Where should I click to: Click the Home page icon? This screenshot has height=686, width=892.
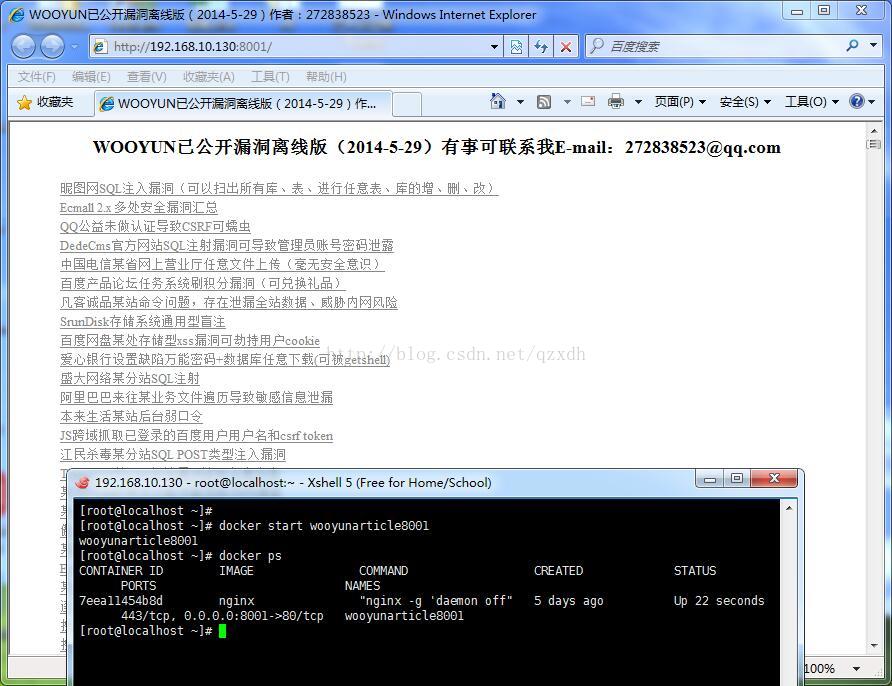(x=498, y=101)
